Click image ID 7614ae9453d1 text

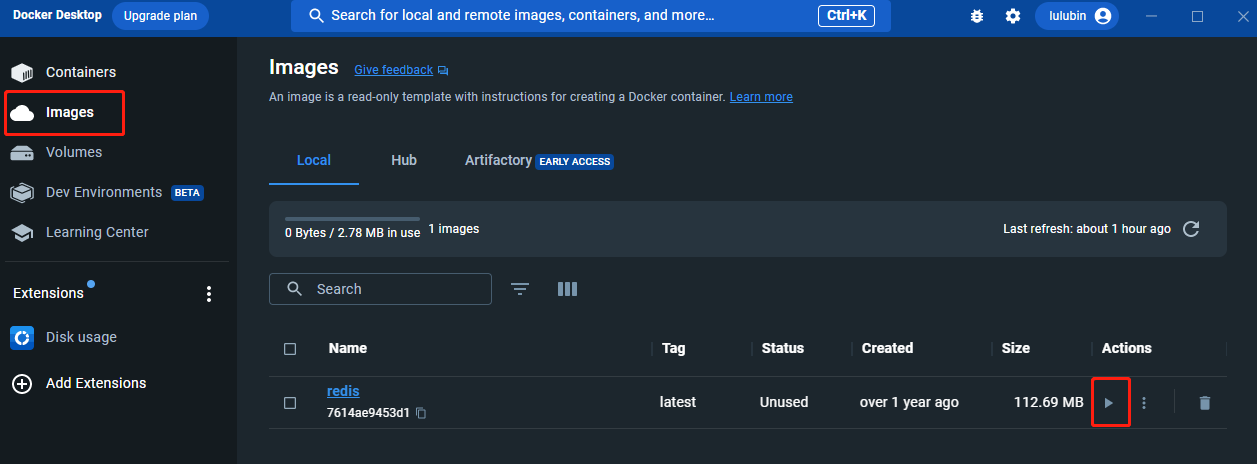[x=368, y=413]
